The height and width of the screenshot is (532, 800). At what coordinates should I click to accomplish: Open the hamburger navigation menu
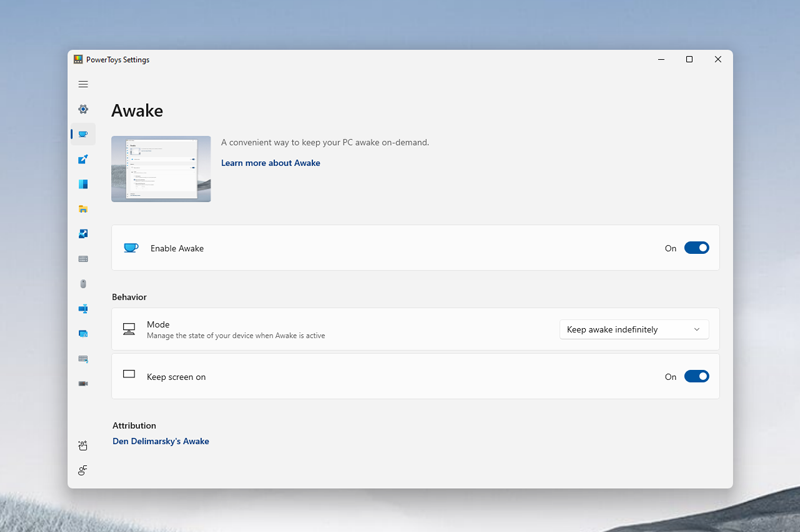point(83,85)
